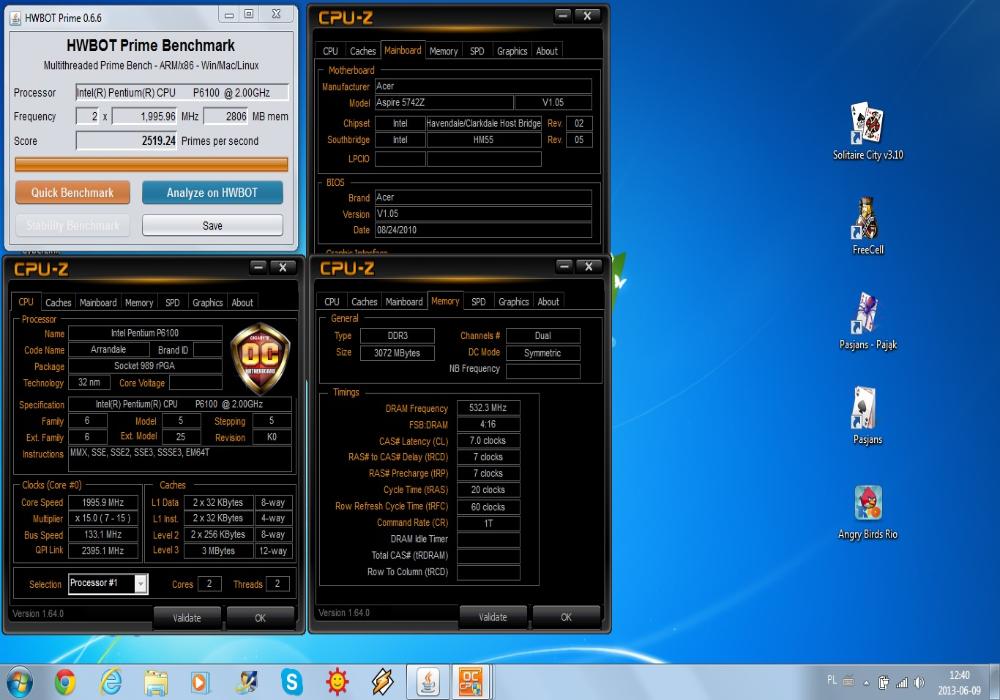The width and height of the screenshot is (1000, 700).
Task: Click Validate in CPU tab window
Action: (x=187, y=618)
